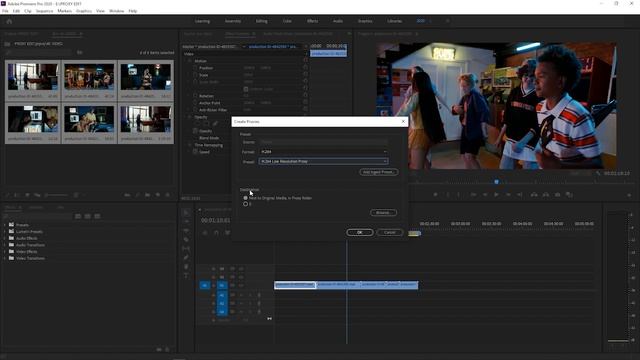Screen dimensions: 640x360
Task: Switch to the Editing workspace tab
Action: [x=262, y=21]
